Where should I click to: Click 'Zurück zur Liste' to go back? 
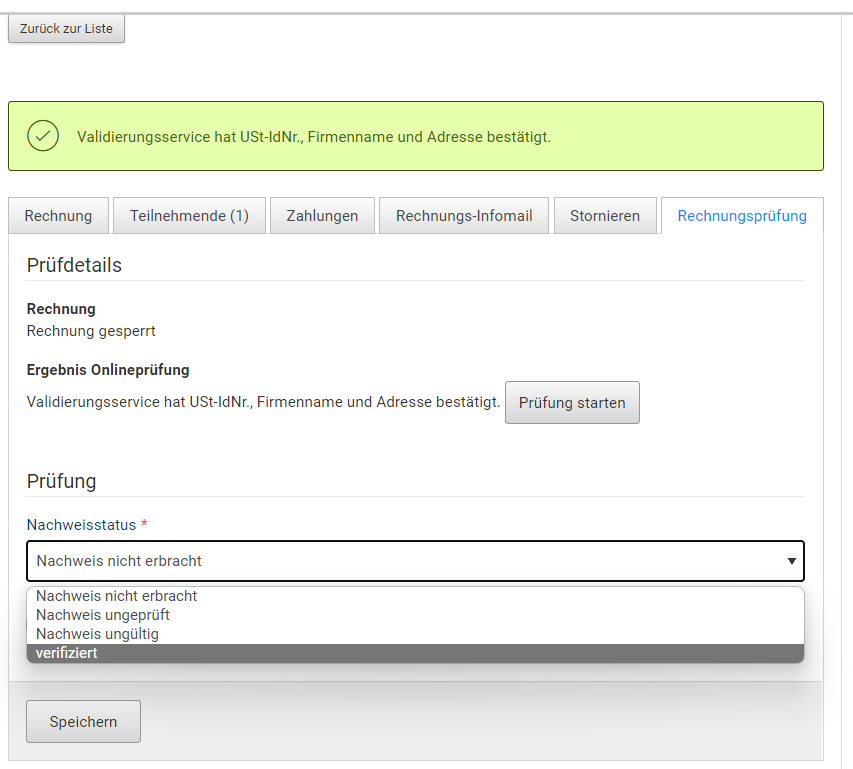coord(66,28)
